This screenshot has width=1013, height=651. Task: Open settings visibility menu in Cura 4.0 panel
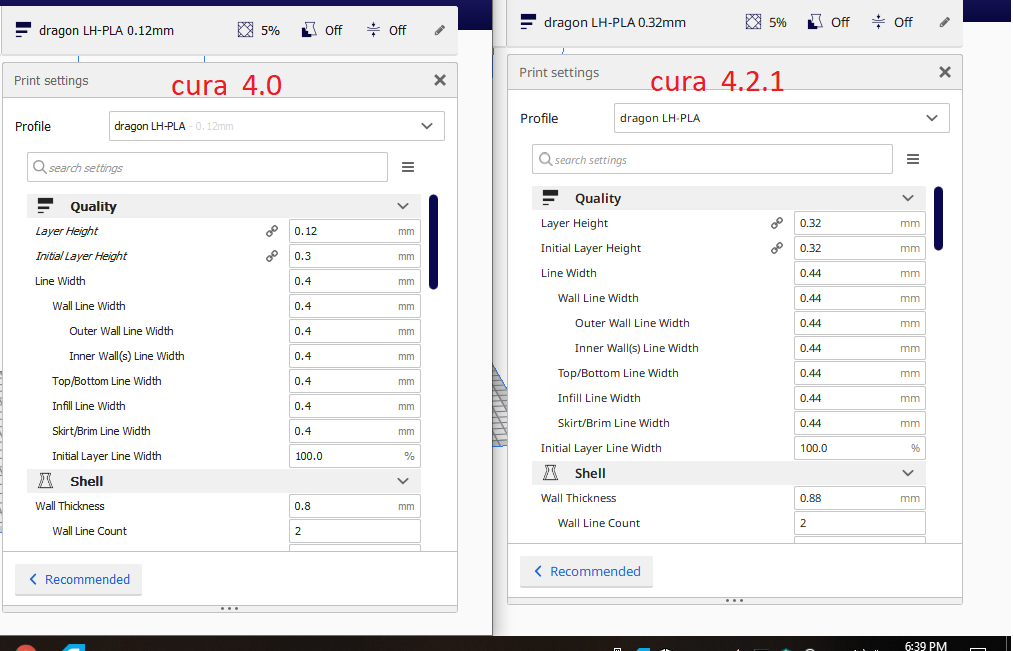pyautogui.click(x=408, y=167)
